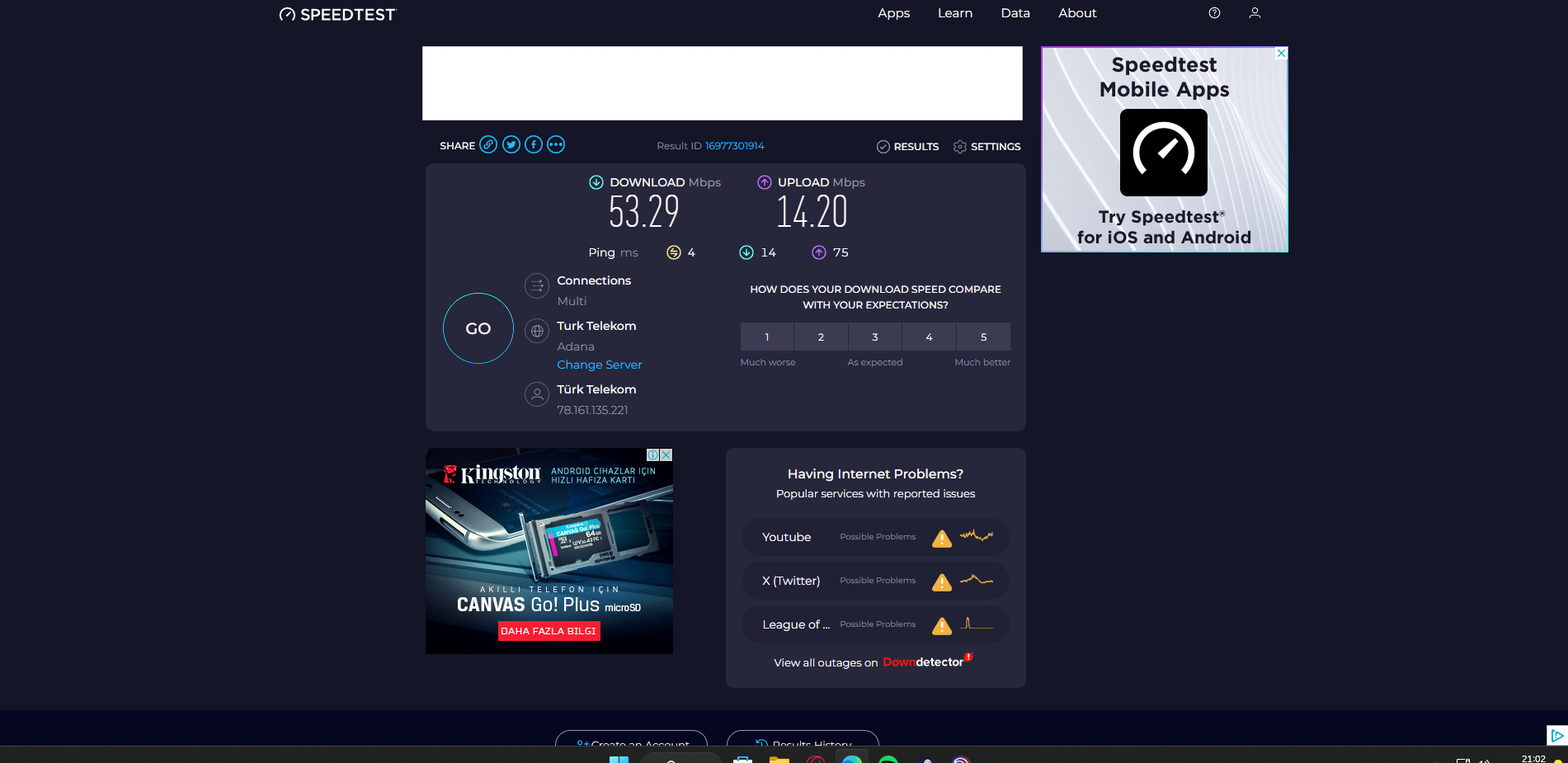Open the help question-mark icon
Viewport: 1568px width, 763px height.
(1214, 13)
